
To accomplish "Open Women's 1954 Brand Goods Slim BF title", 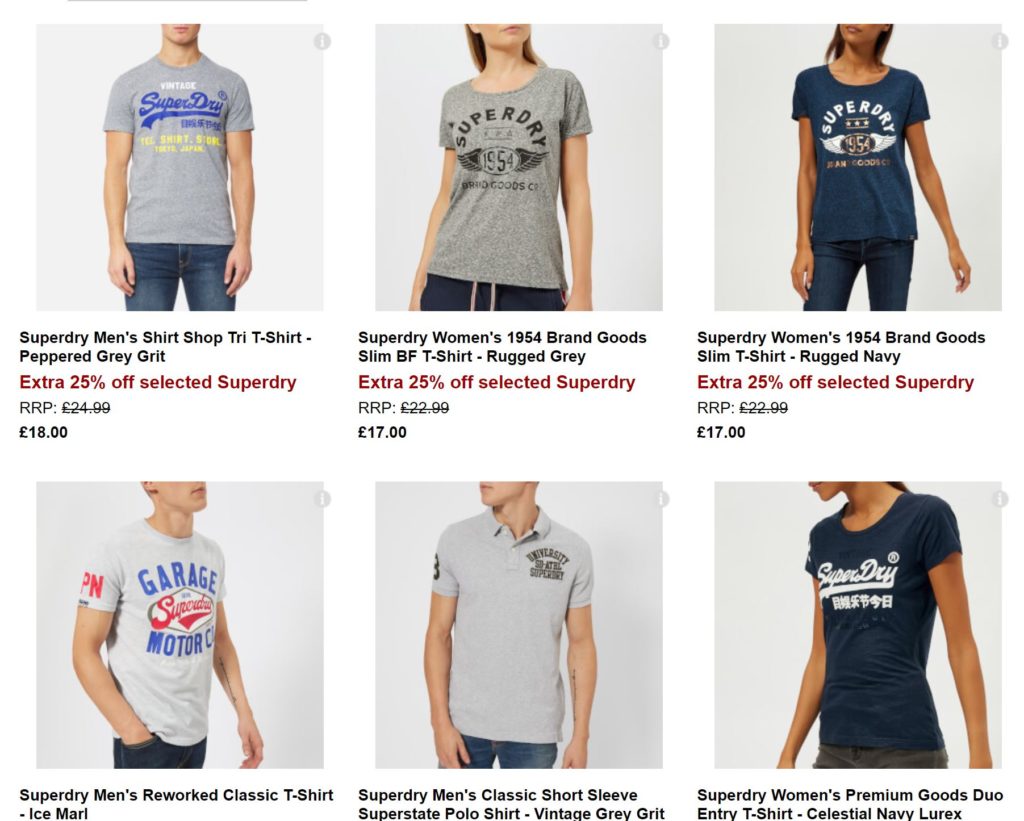I will 502,347.
